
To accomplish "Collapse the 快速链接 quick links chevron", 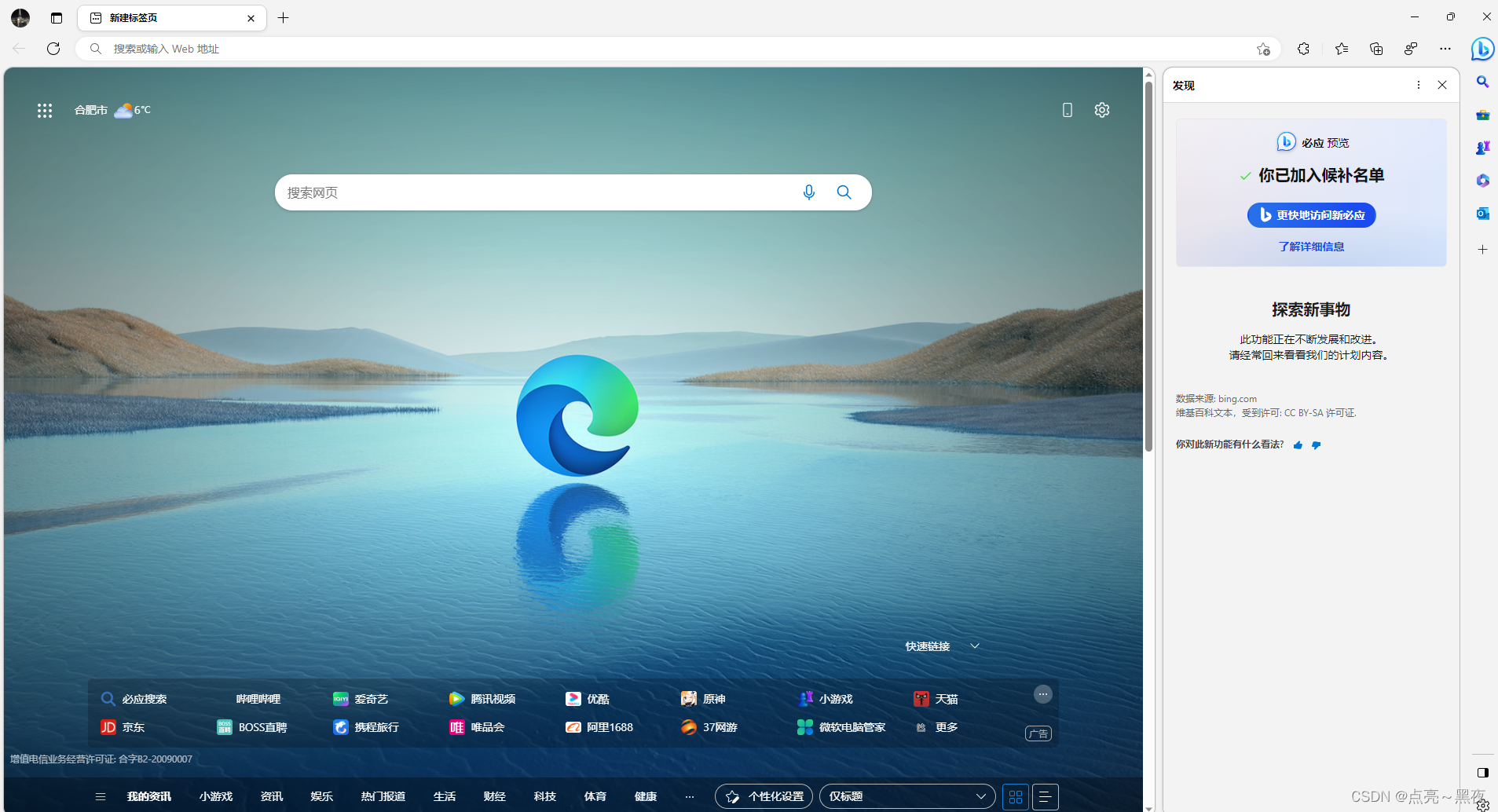I will click(x=975, y=646).
